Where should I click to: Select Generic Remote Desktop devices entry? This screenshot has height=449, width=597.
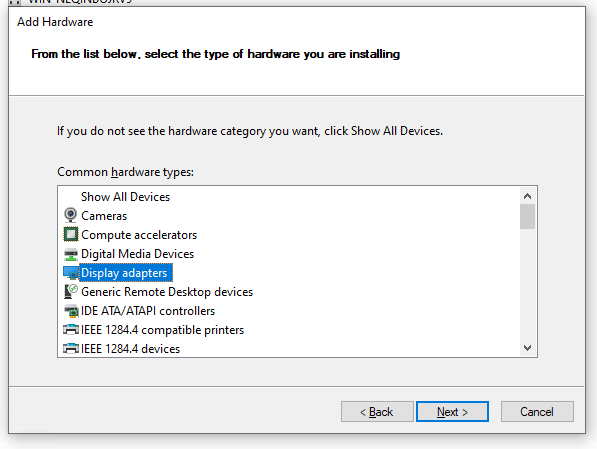click(167, 292)
